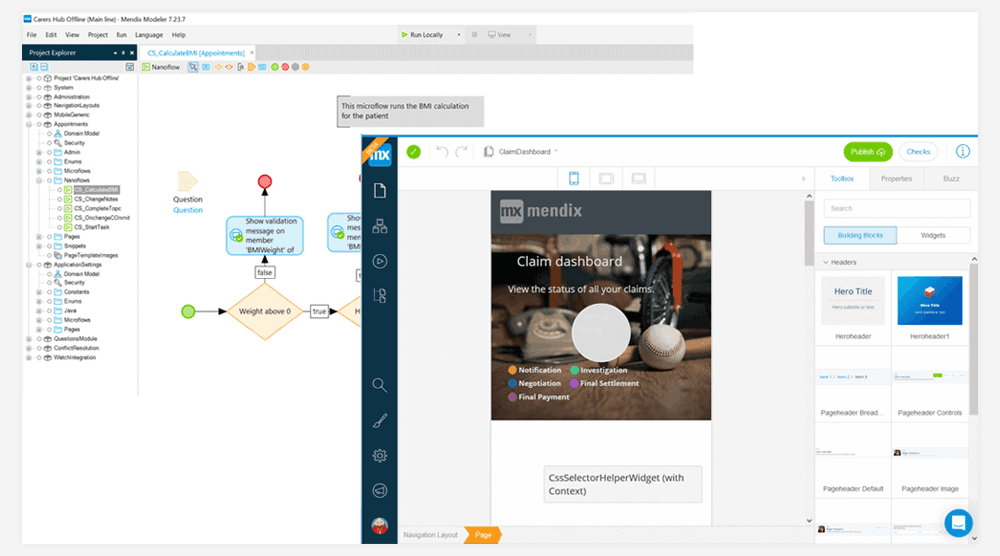Click the user avatar in web sidebar
The height and width of the screenshot is (556, 1000).
[379, 526]
